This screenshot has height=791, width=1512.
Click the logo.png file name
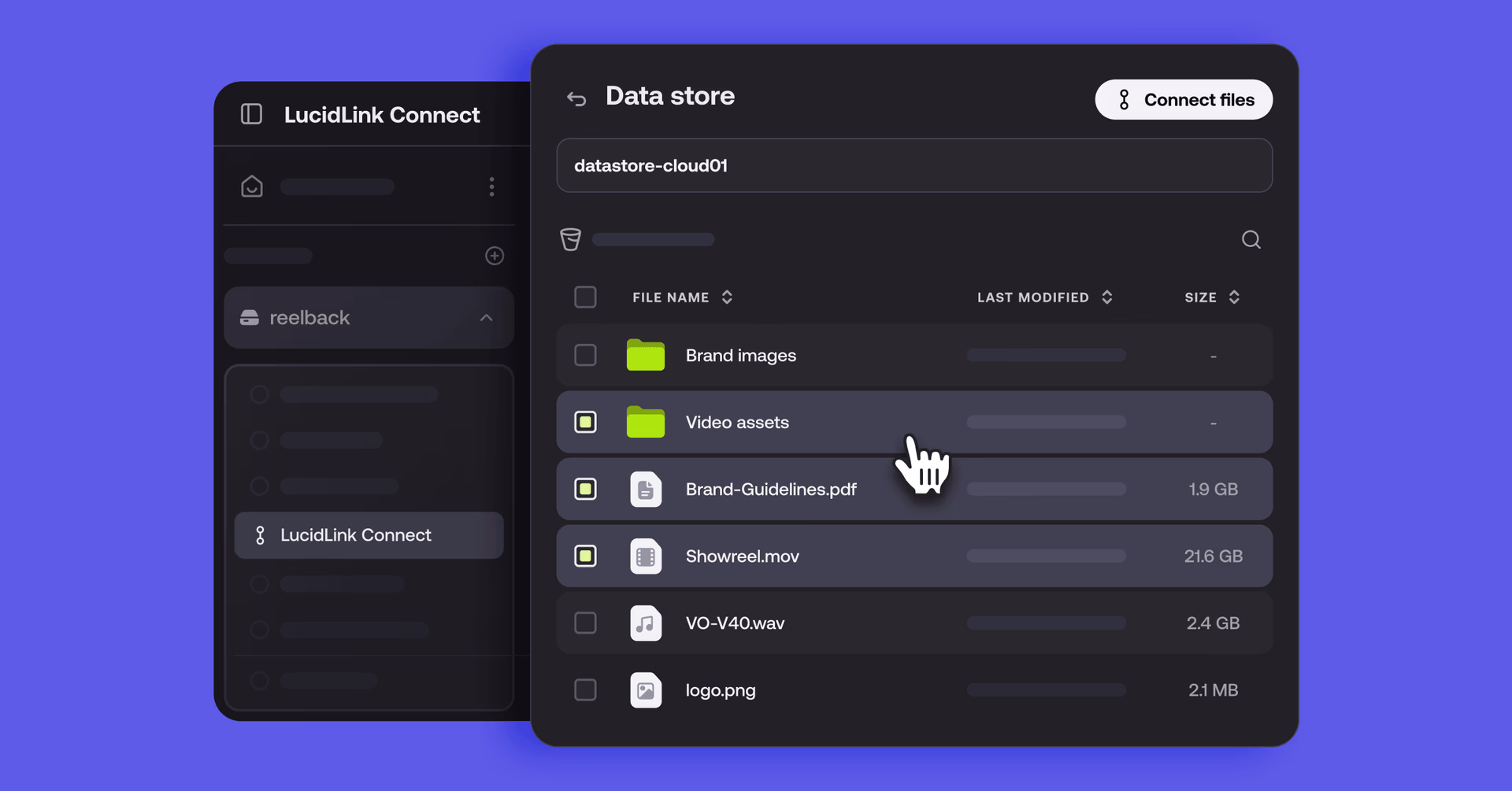click(721, 691)
